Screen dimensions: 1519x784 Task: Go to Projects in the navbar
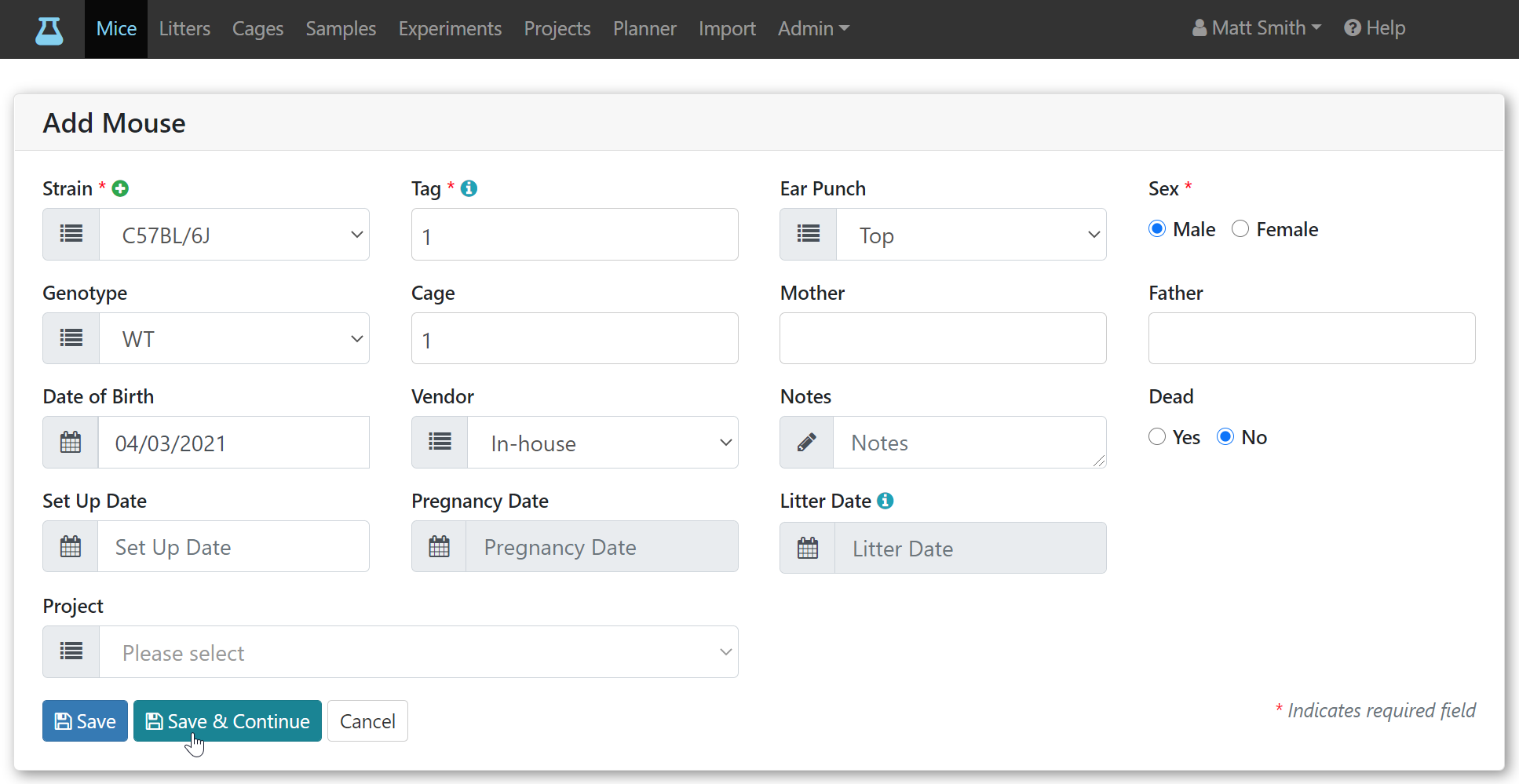pyautogui.click(x=557, y=29)
